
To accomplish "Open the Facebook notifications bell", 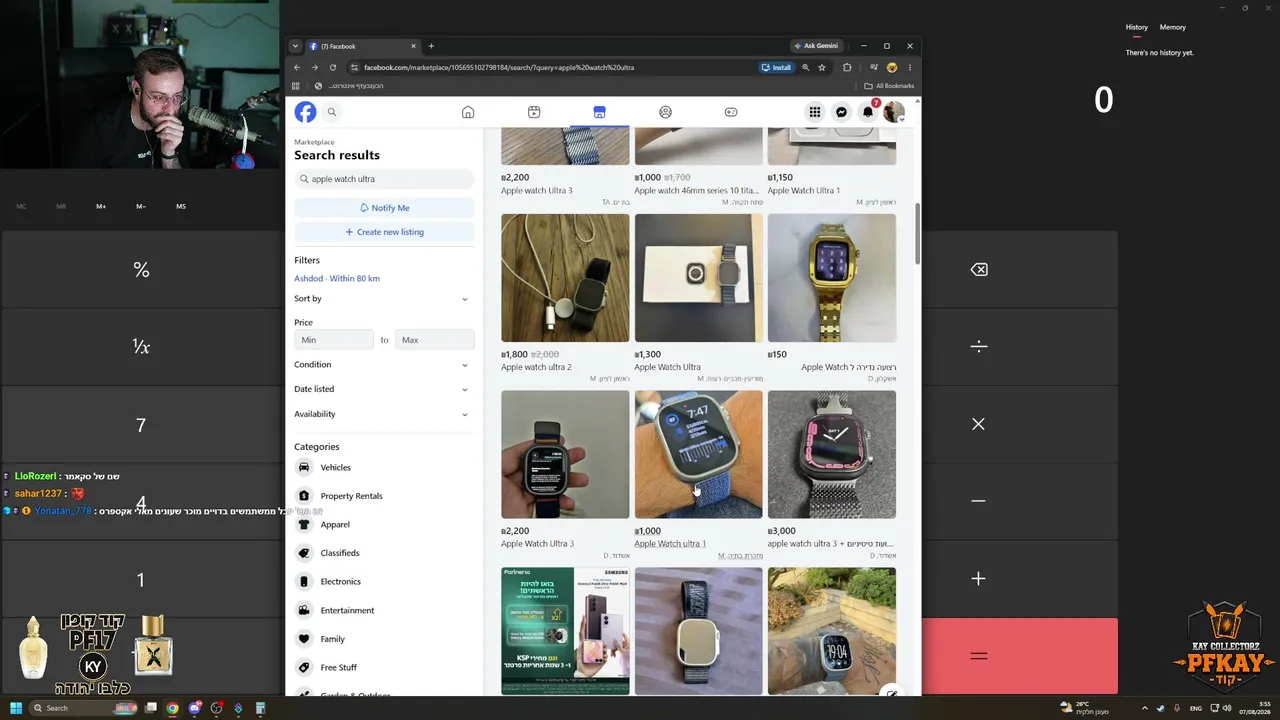I will pos(868,112).
